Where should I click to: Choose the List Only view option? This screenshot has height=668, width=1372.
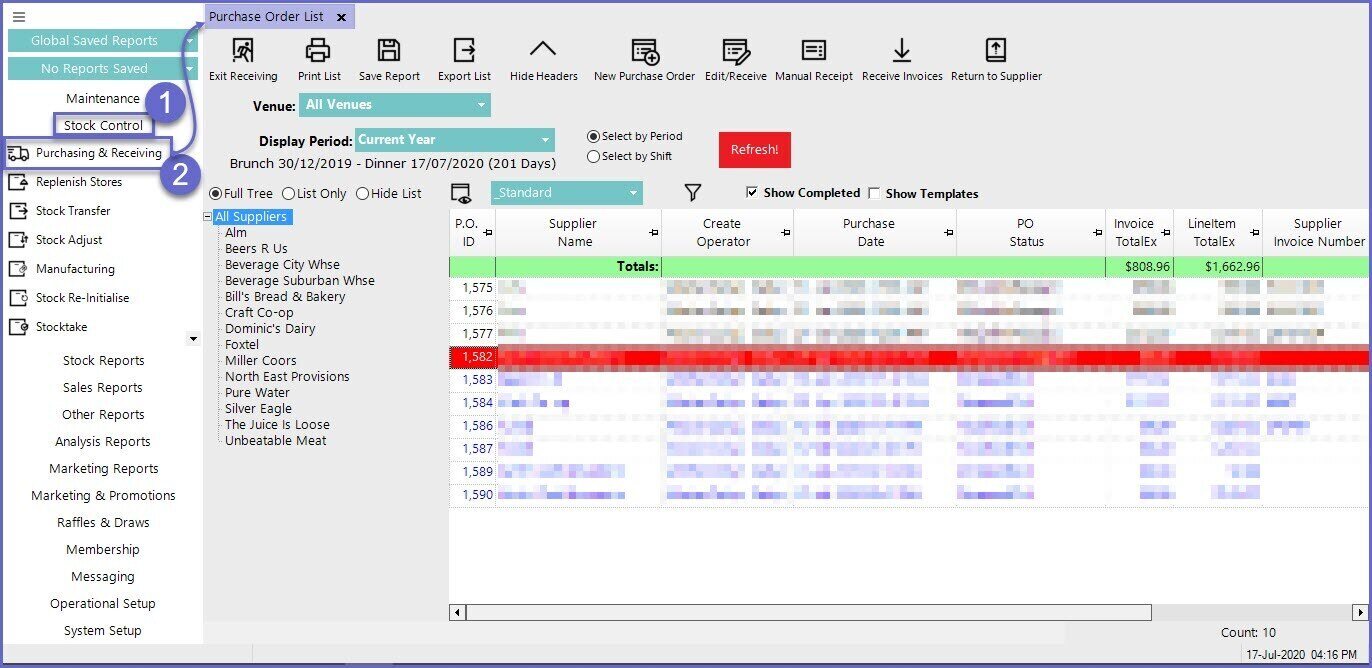coord(289,194)
